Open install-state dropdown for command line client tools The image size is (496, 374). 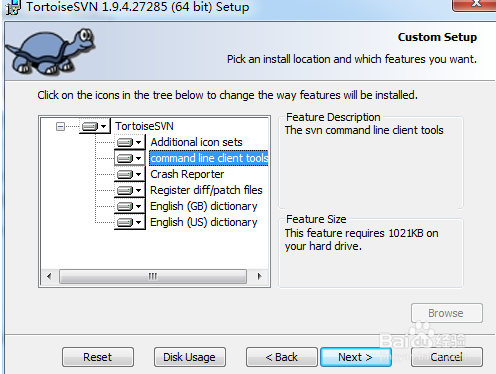click(130, 158)
